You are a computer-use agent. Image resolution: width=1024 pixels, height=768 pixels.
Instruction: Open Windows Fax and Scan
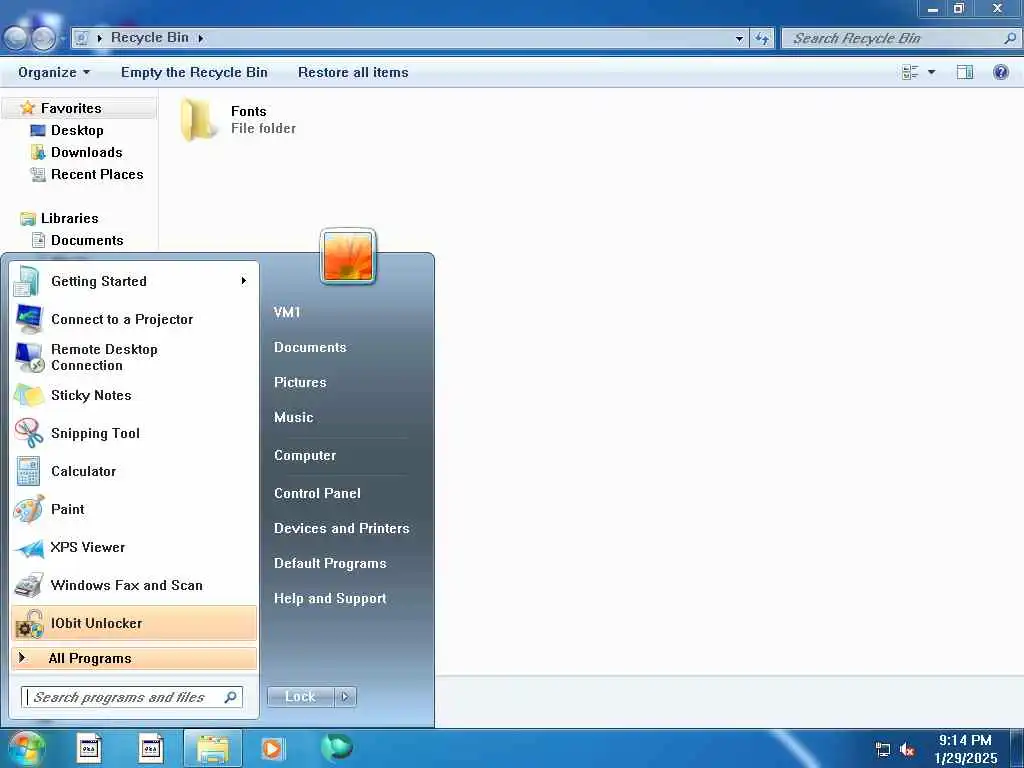coord(134,585)
